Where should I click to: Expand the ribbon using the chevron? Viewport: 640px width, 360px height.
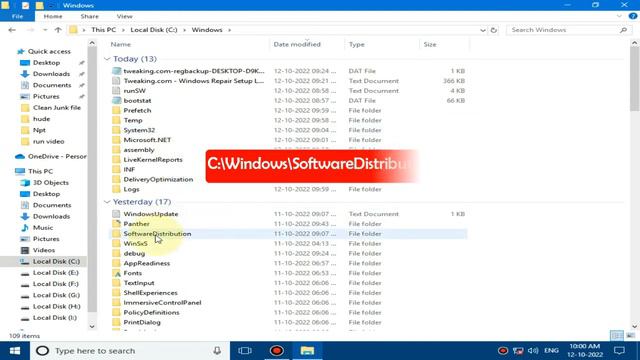point(619,16)
